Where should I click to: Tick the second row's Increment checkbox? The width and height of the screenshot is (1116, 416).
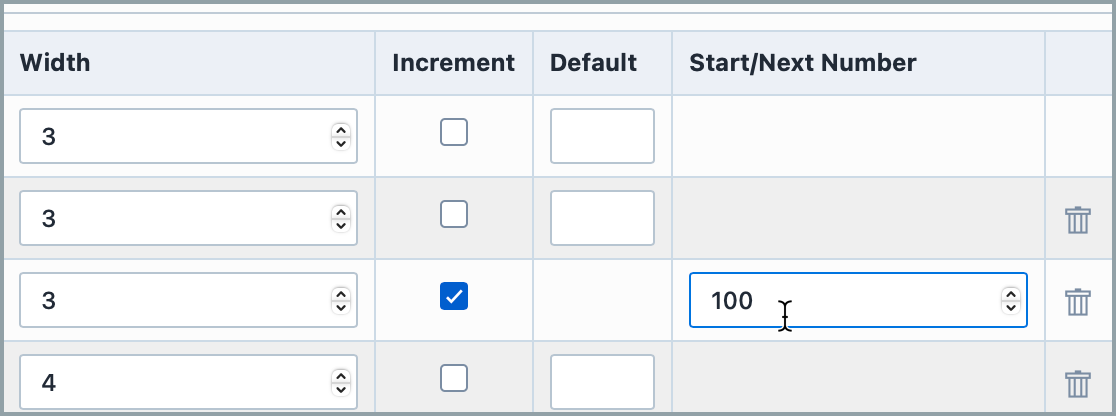(454, 214)
